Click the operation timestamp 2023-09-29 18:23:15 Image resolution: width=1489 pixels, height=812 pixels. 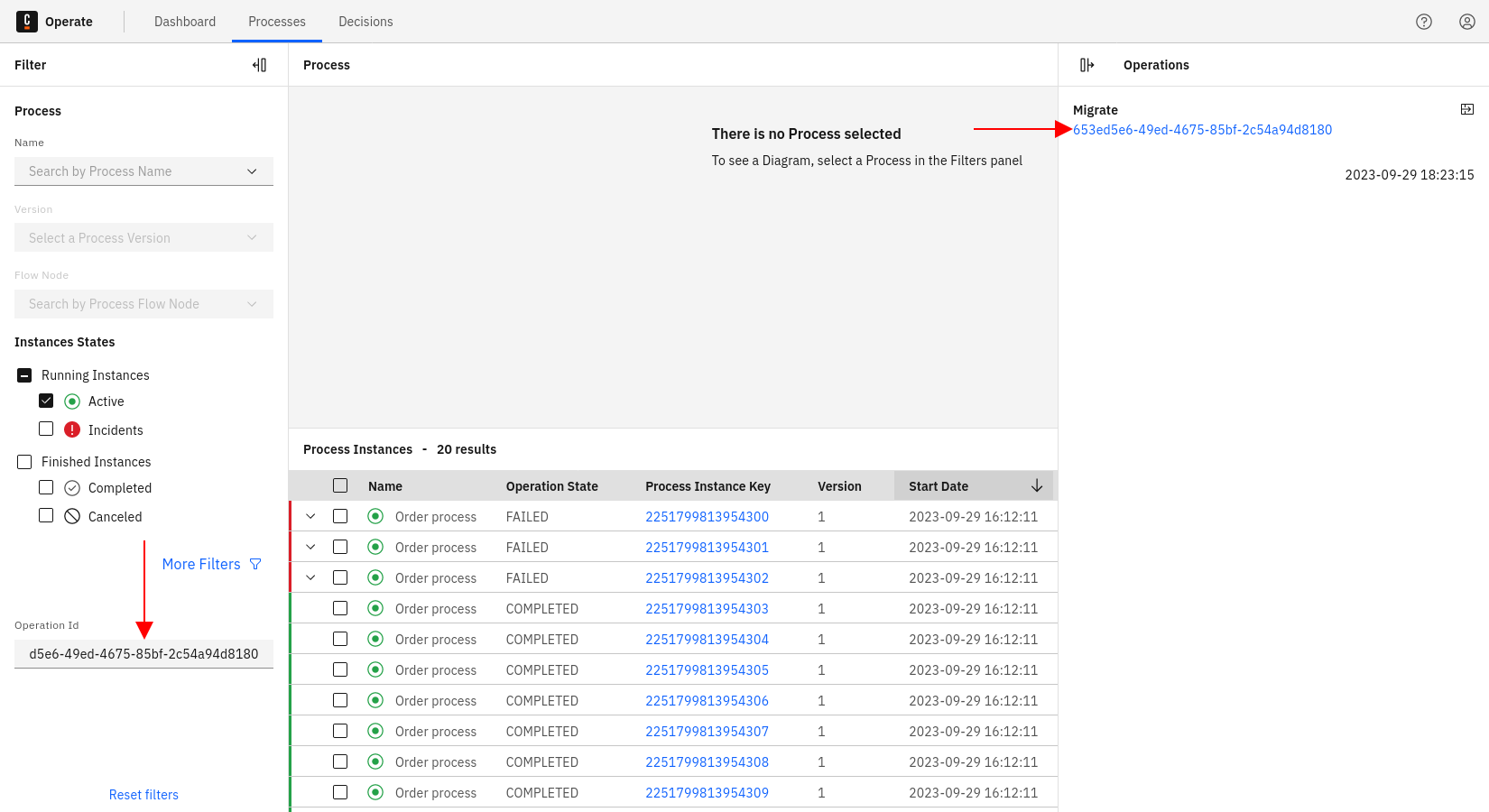click(1410, 175)
